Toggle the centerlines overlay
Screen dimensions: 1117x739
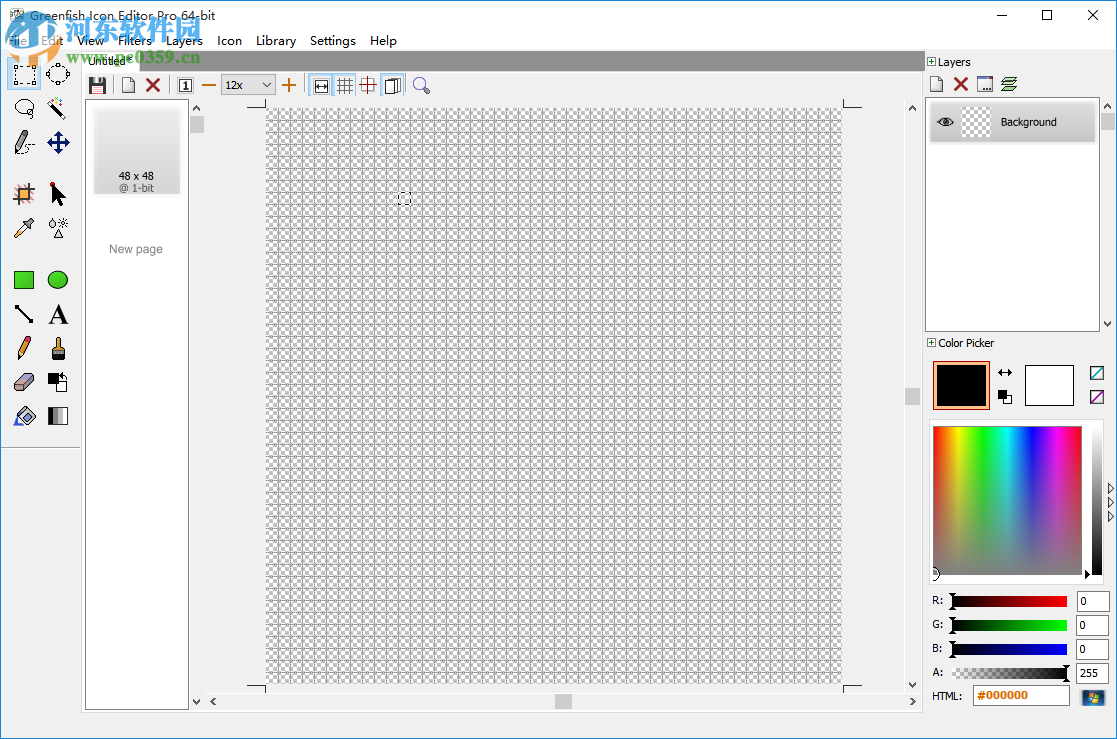point(369,85)
